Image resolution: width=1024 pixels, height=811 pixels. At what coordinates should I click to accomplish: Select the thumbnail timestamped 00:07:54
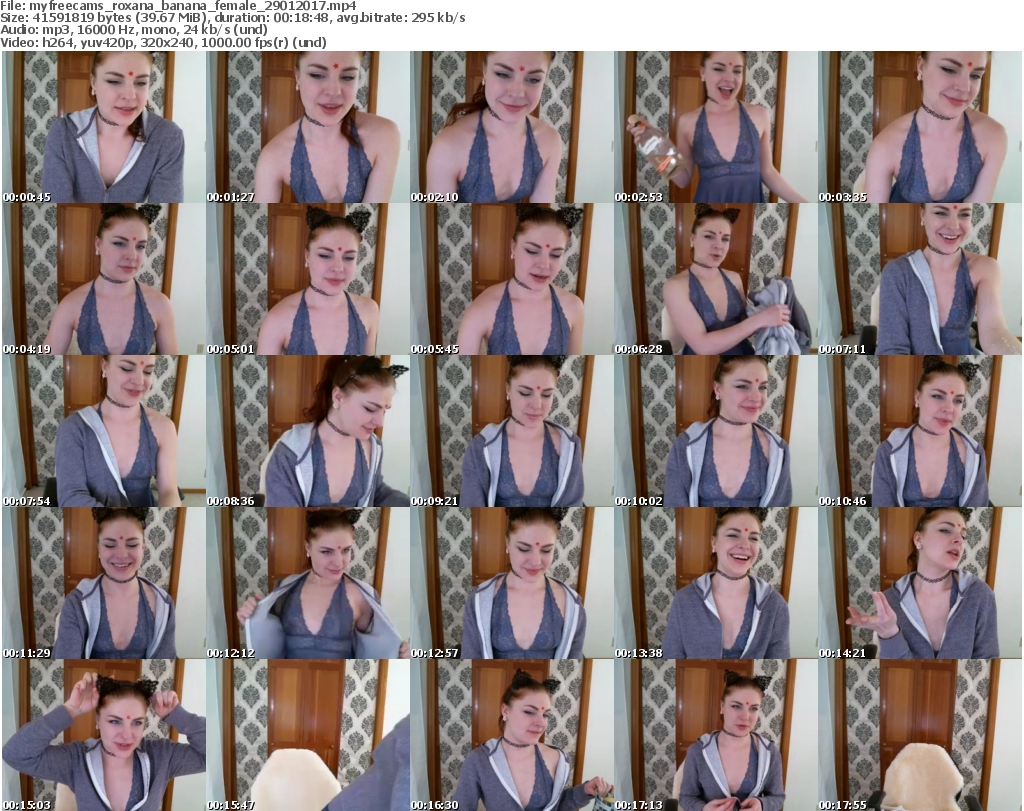104,432
